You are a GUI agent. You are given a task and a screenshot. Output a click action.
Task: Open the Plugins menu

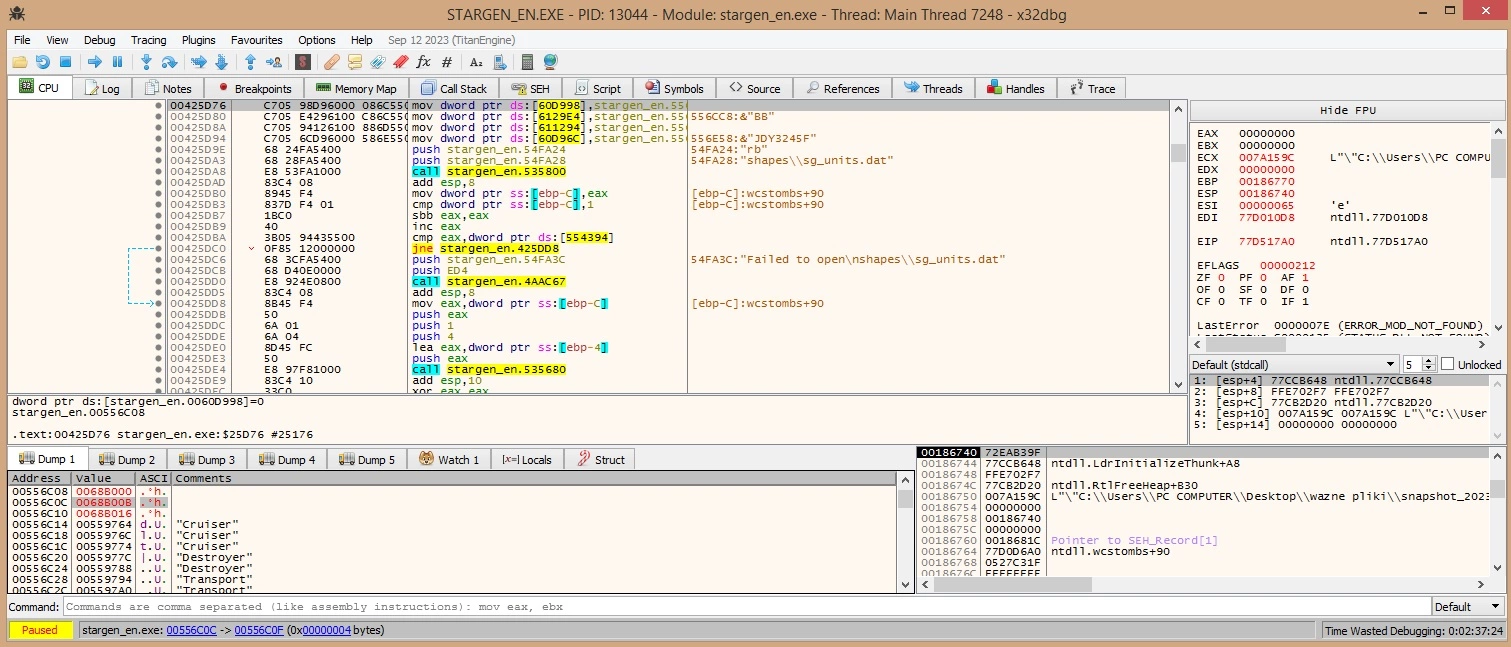[x=198, y=40]
